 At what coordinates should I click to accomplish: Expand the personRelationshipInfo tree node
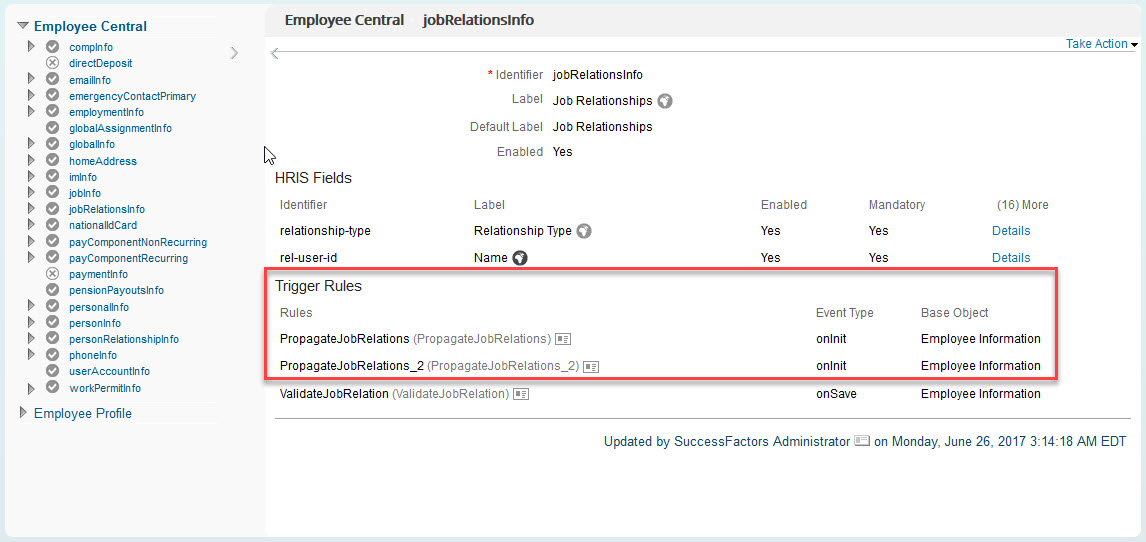coord(31,338)
